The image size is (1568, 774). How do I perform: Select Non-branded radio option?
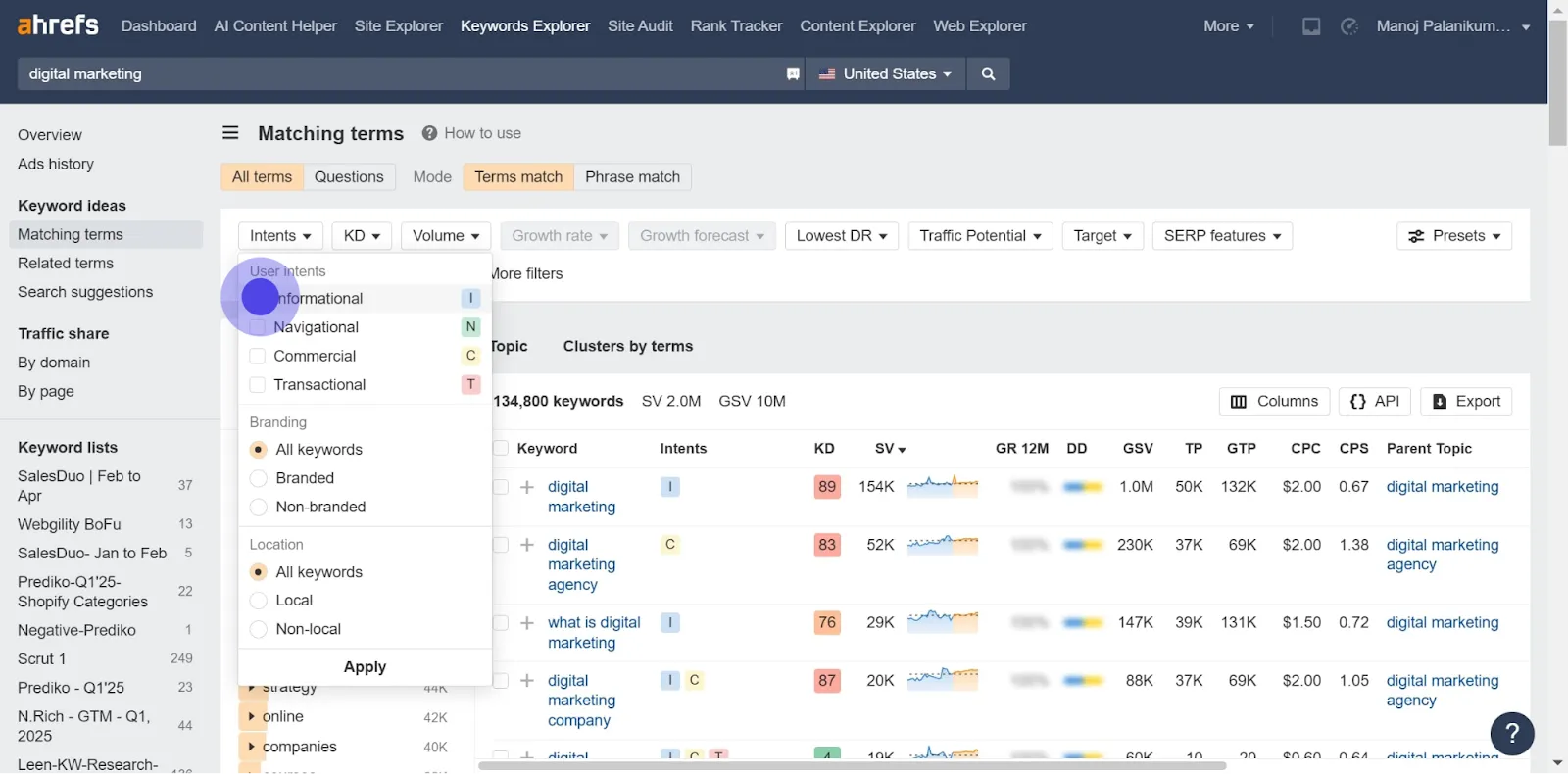click(x=259, y=507)
